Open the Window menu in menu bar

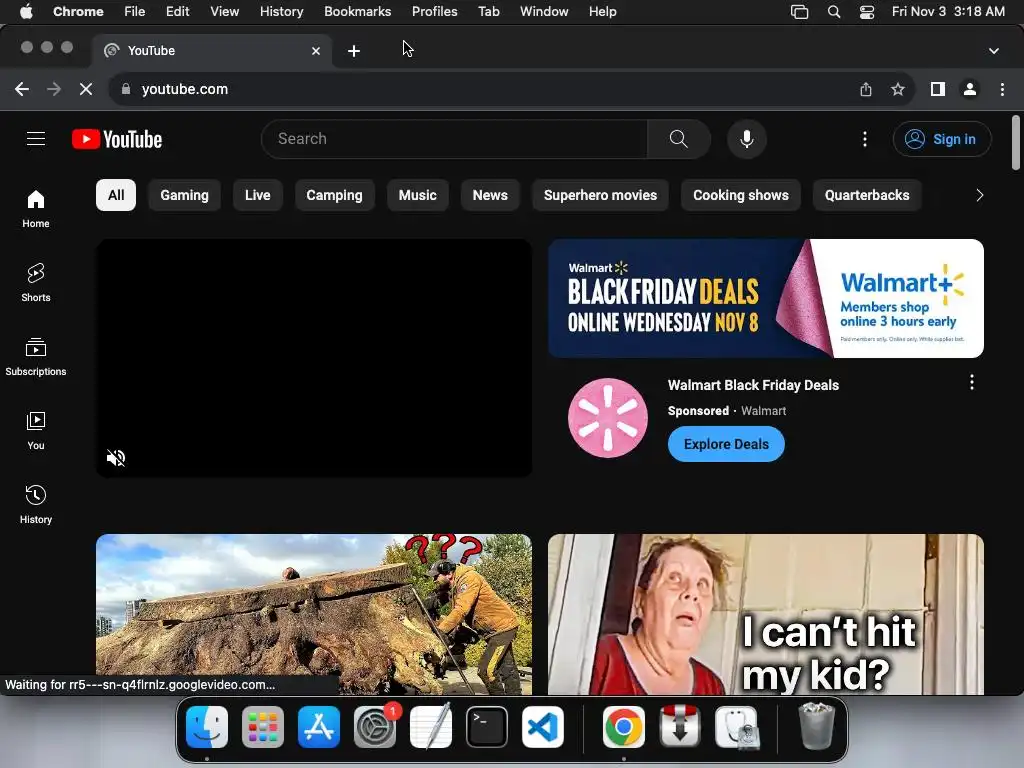pos(544,12)
